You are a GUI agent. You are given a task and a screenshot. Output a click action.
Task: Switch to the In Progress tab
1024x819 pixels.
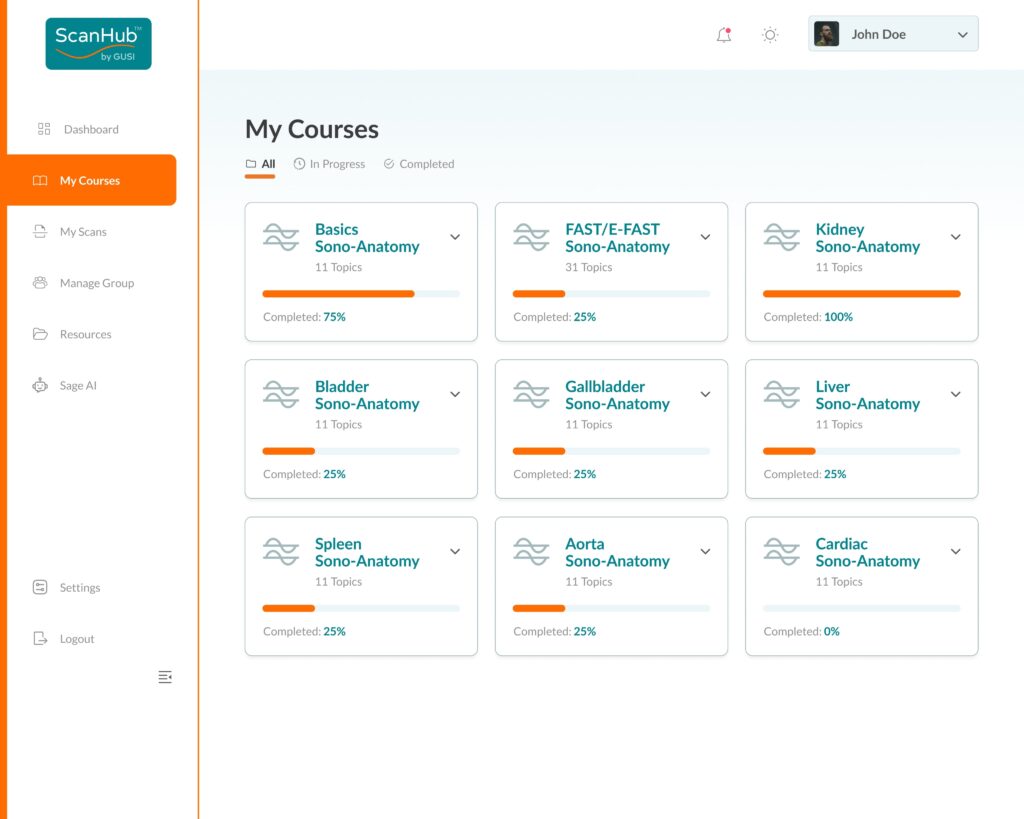coord(329,164)
